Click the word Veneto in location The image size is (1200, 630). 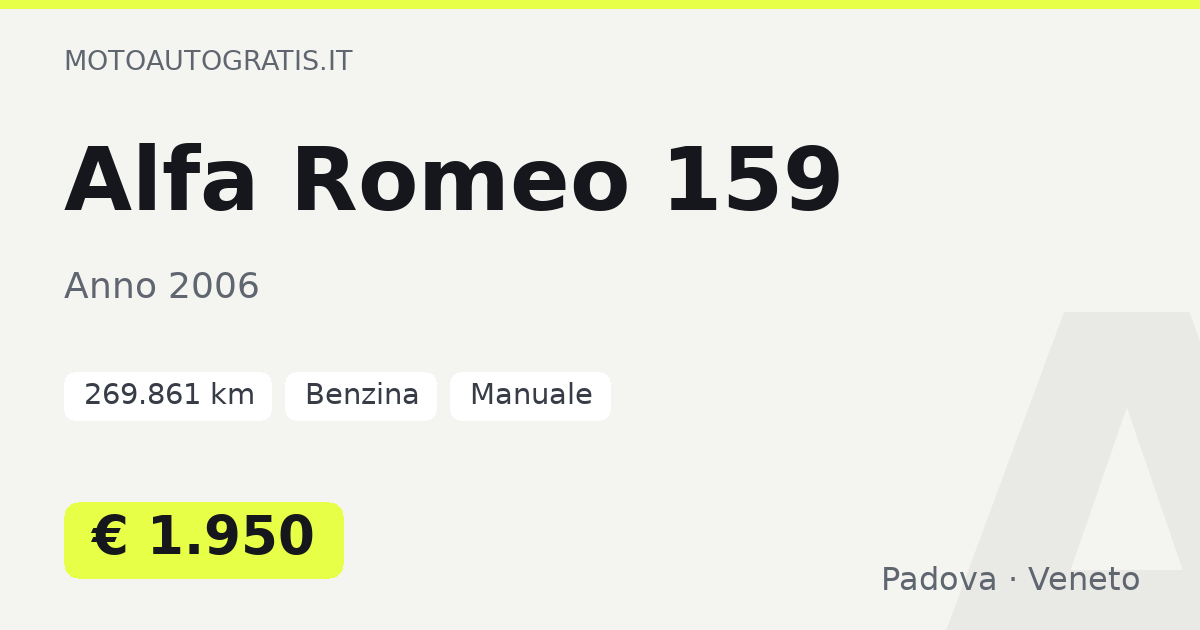[x=1084, y=580]
